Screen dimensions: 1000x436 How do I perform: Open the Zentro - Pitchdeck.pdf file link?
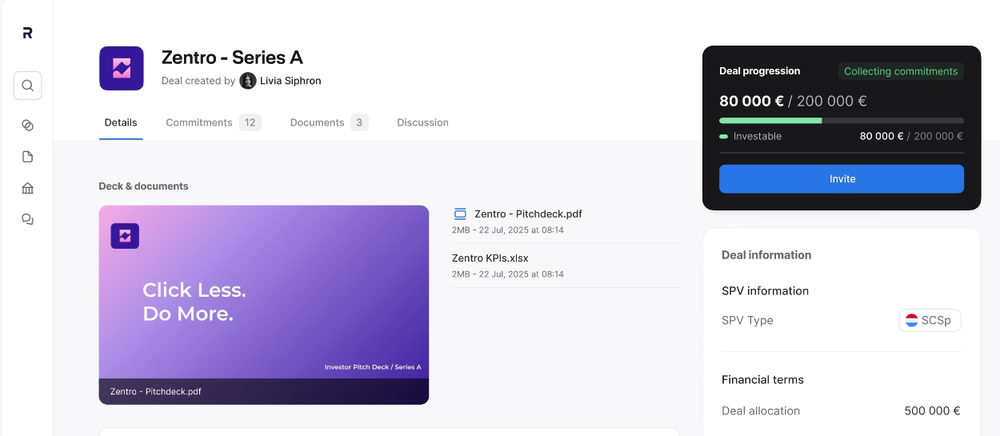click(528, 213)
